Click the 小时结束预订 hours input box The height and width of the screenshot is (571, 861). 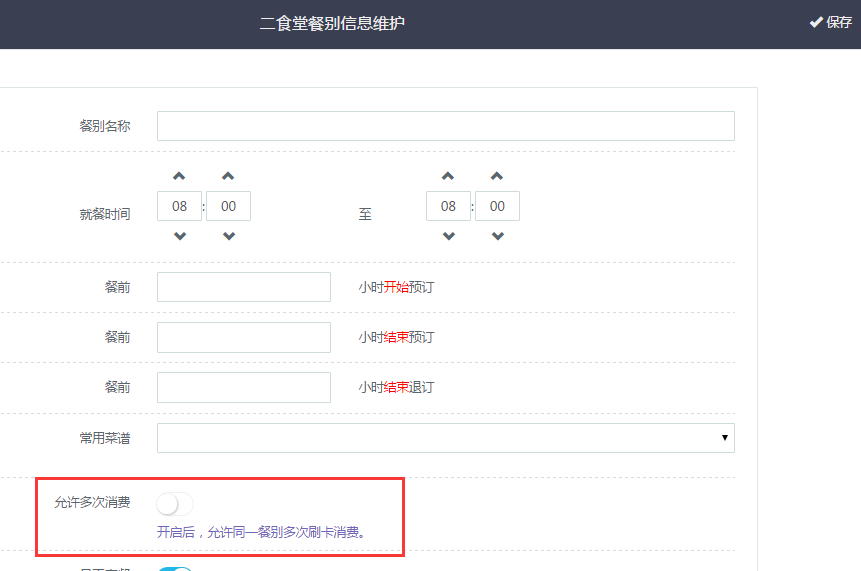pos(244,337)
